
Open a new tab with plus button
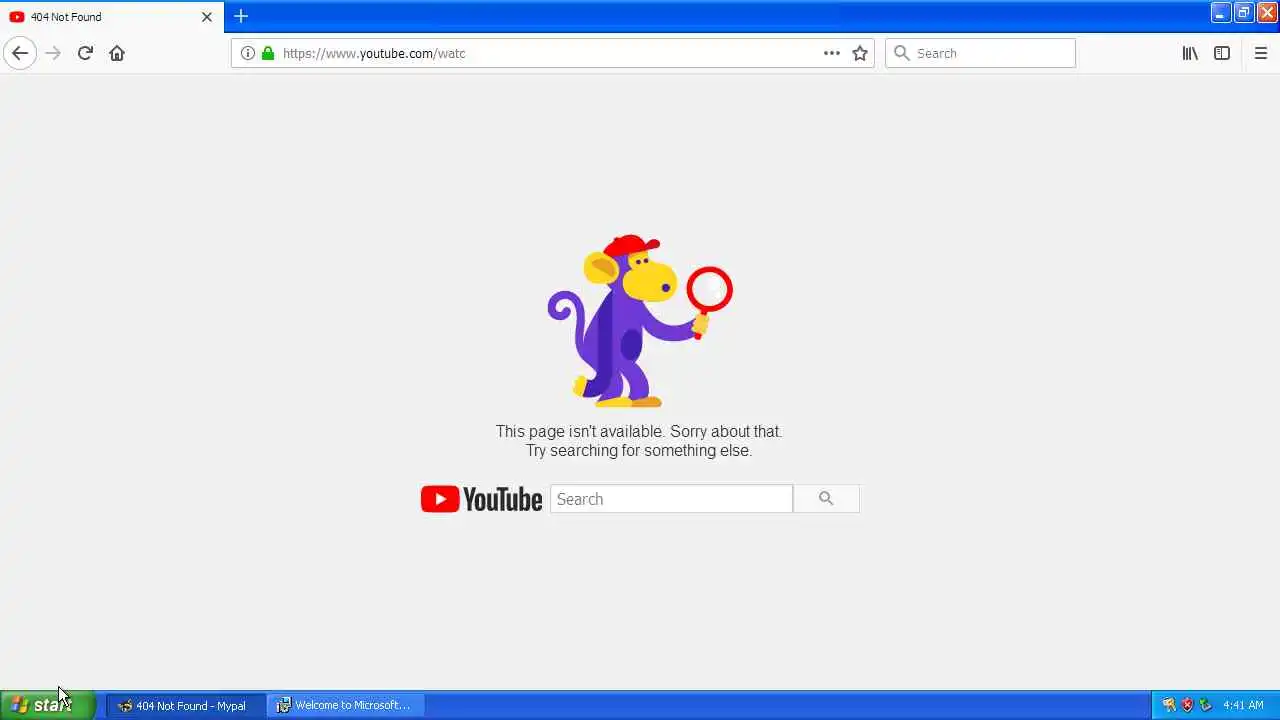tap(241, 16)
